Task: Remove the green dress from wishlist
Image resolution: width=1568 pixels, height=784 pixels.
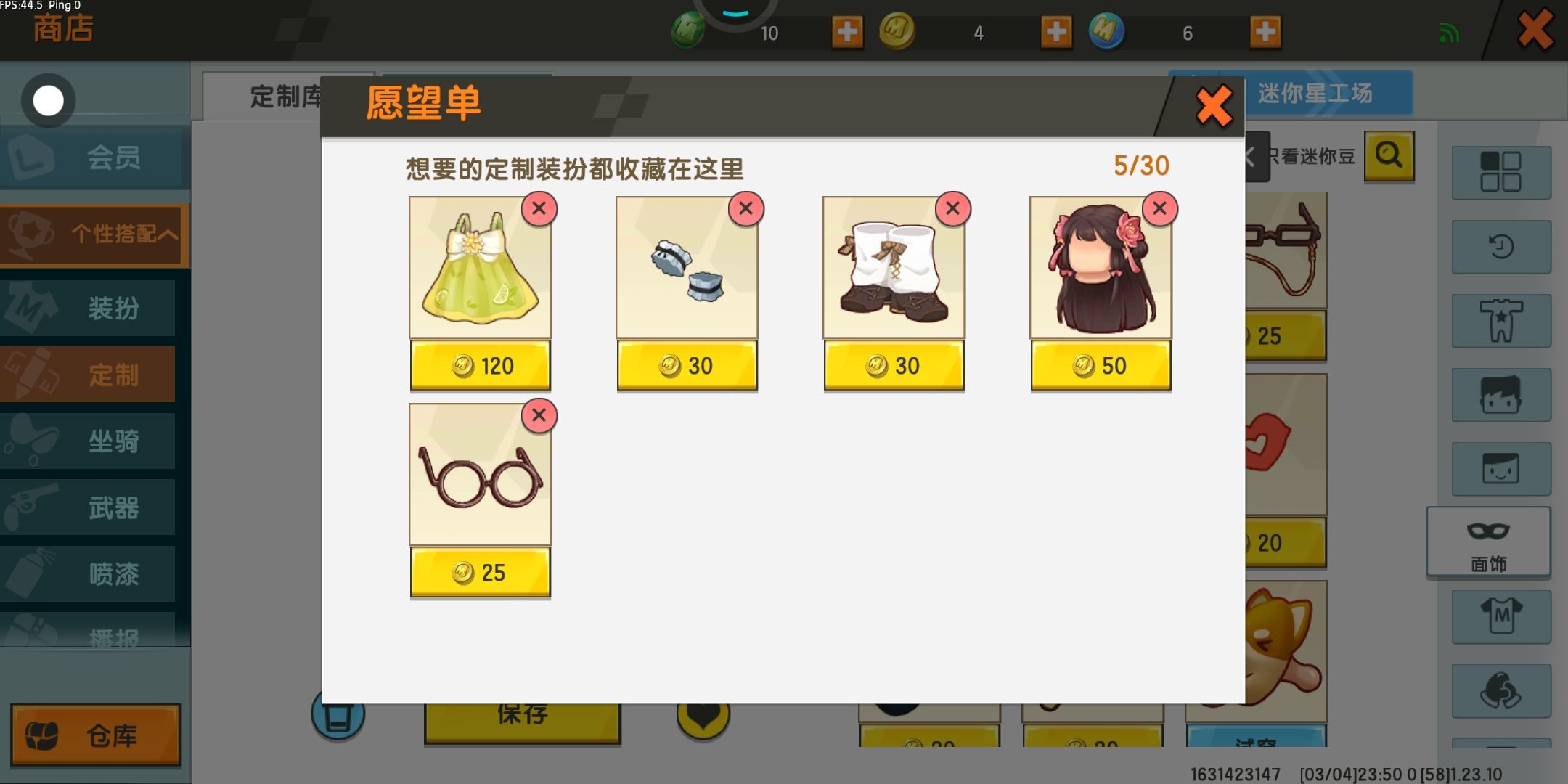Action: [x=539, y=209]
